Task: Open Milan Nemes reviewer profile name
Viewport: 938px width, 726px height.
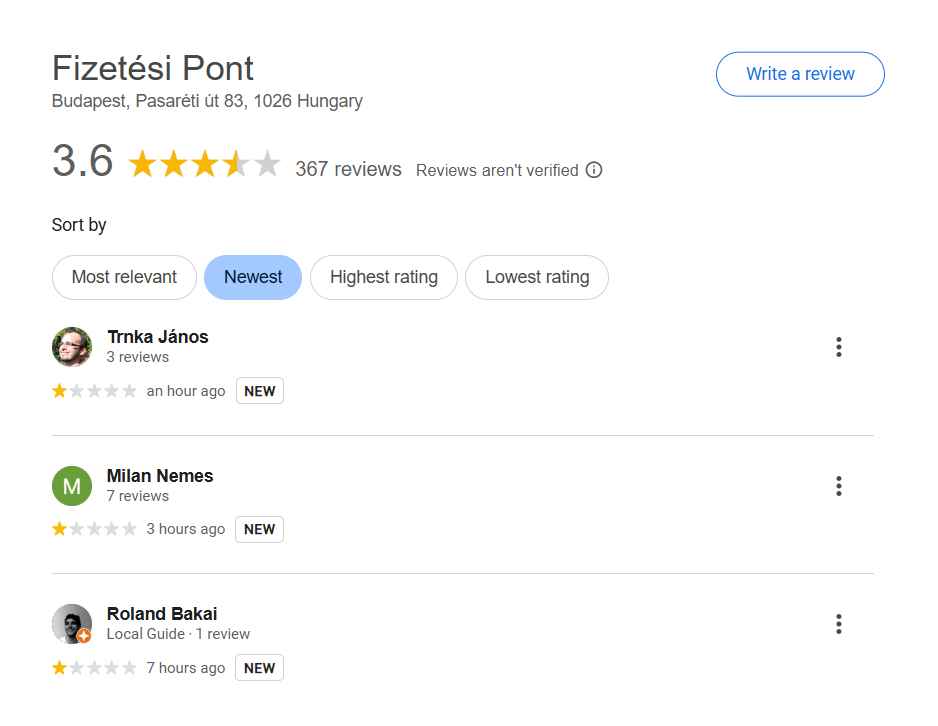Action: (160, 475)
